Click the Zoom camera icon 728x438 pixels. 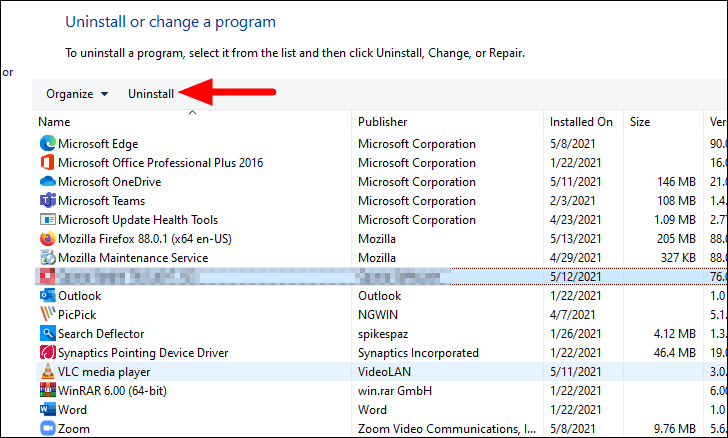(47, 428)
